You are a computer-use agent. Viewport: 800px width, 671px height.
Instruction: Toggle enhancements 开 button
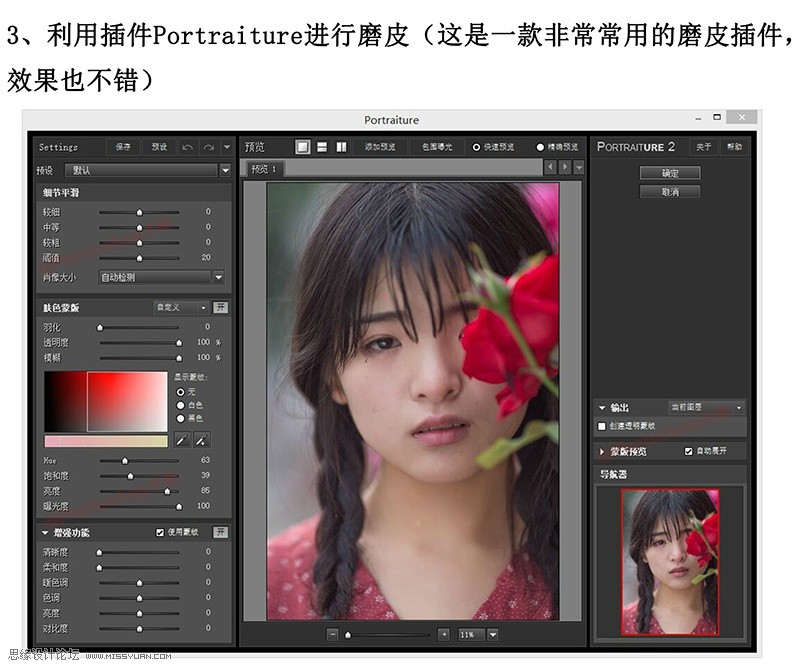click(x=220, y=532)
